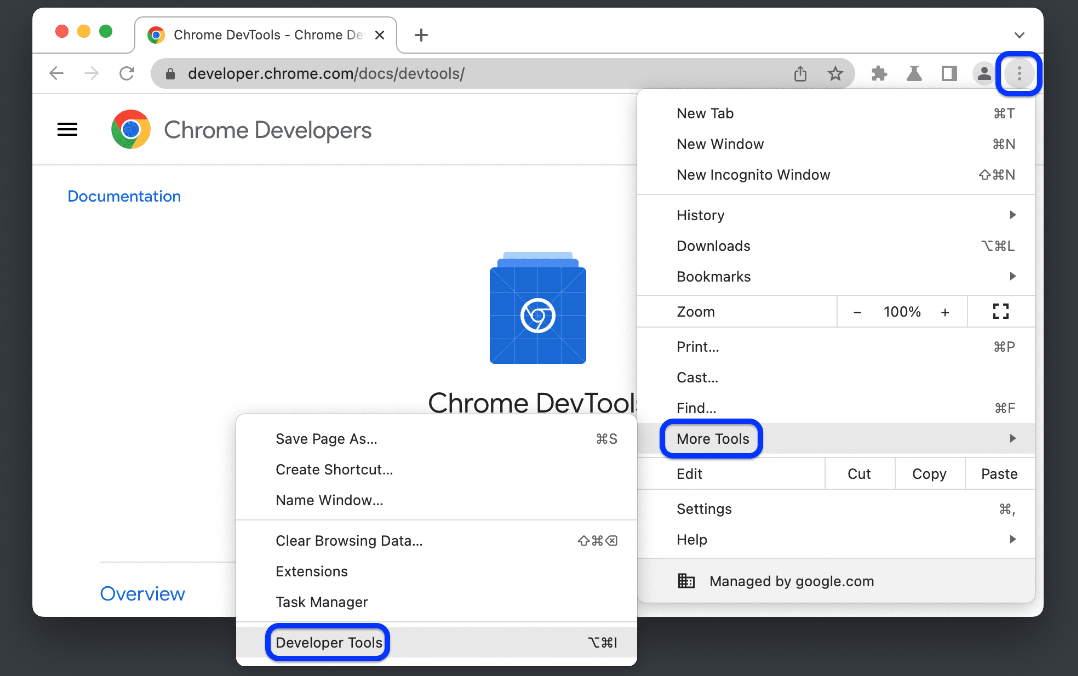Viewport: 1078px width, 676px height.
Task: Decrease zoom with the minus button
Action: pos(857,312)
